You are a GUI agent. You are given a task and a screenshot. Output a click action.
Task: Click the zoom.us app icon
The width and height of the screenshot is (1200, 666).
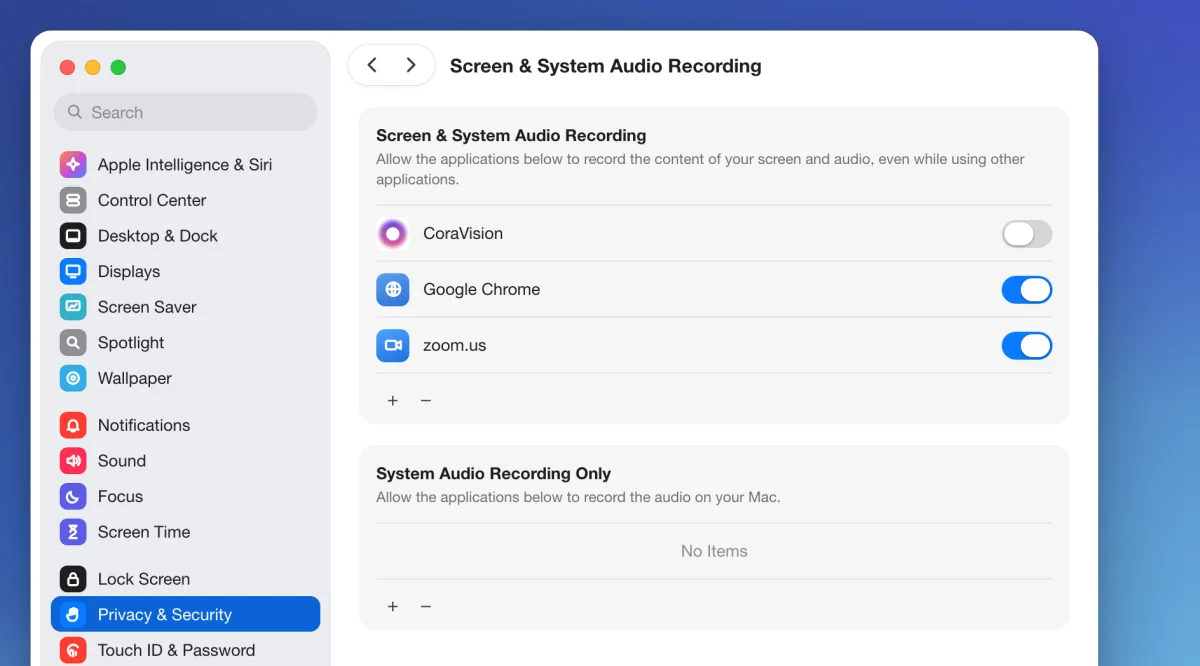click(x=393, y=346)
